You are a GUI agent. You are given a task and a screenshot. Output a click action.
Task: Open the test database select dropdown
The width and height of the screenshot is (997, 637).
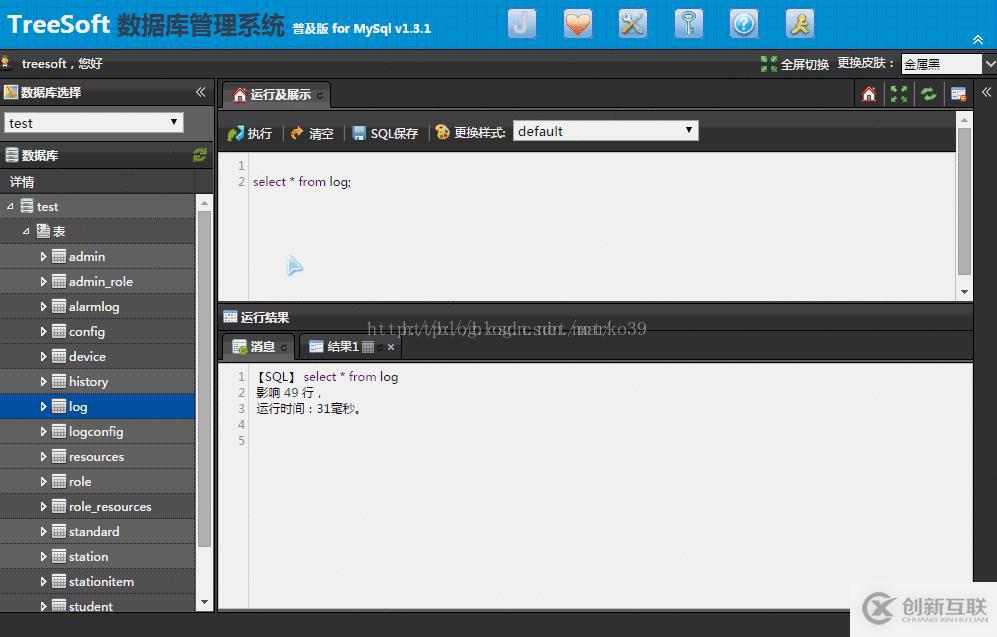point(94,123)
